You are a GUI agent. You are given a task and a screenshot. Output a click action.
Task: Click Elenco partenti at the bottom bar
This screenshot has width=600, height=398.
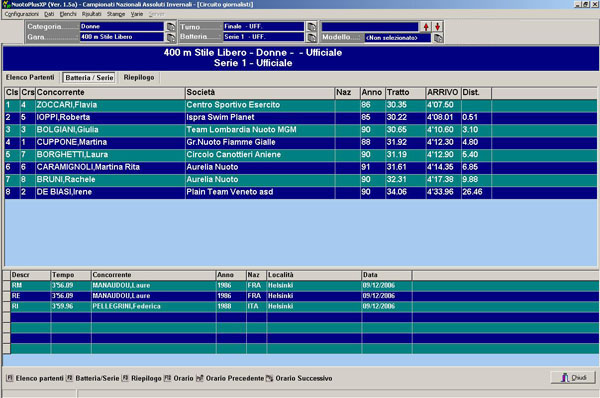tap(39, 378)
